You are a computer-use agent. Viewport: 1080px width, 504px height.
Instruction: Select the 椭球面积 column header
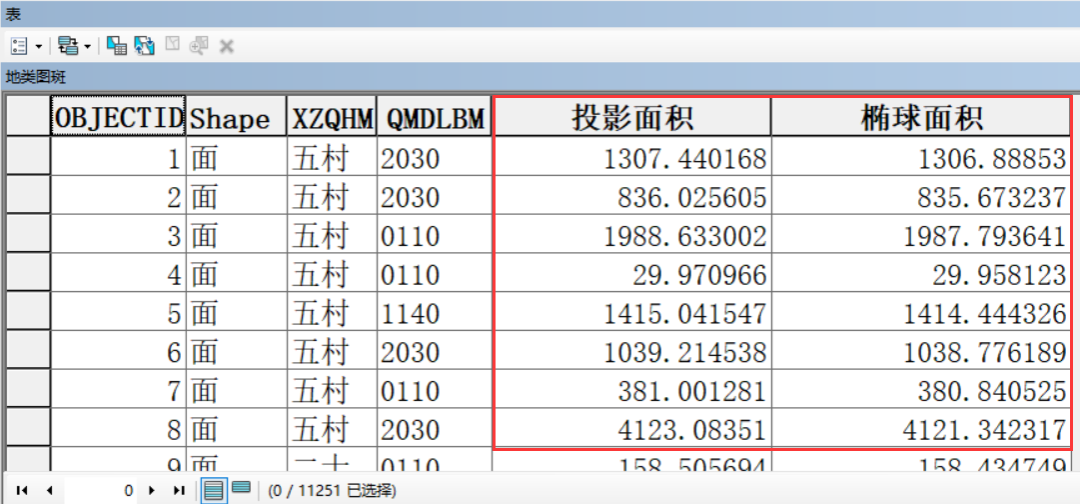921,118
